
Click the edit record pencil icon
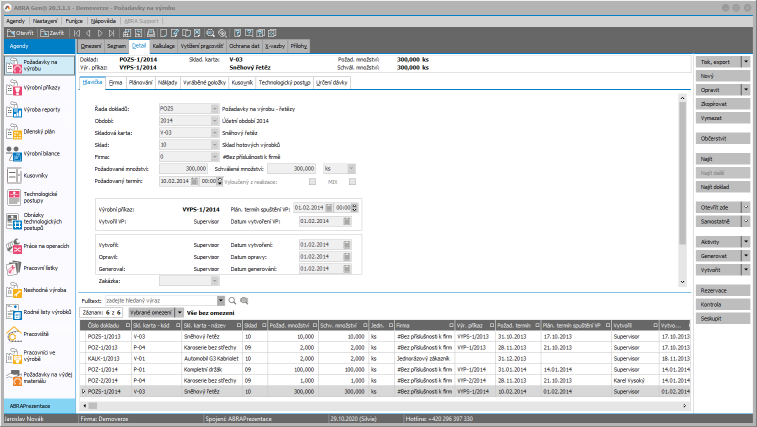point(175,33)
